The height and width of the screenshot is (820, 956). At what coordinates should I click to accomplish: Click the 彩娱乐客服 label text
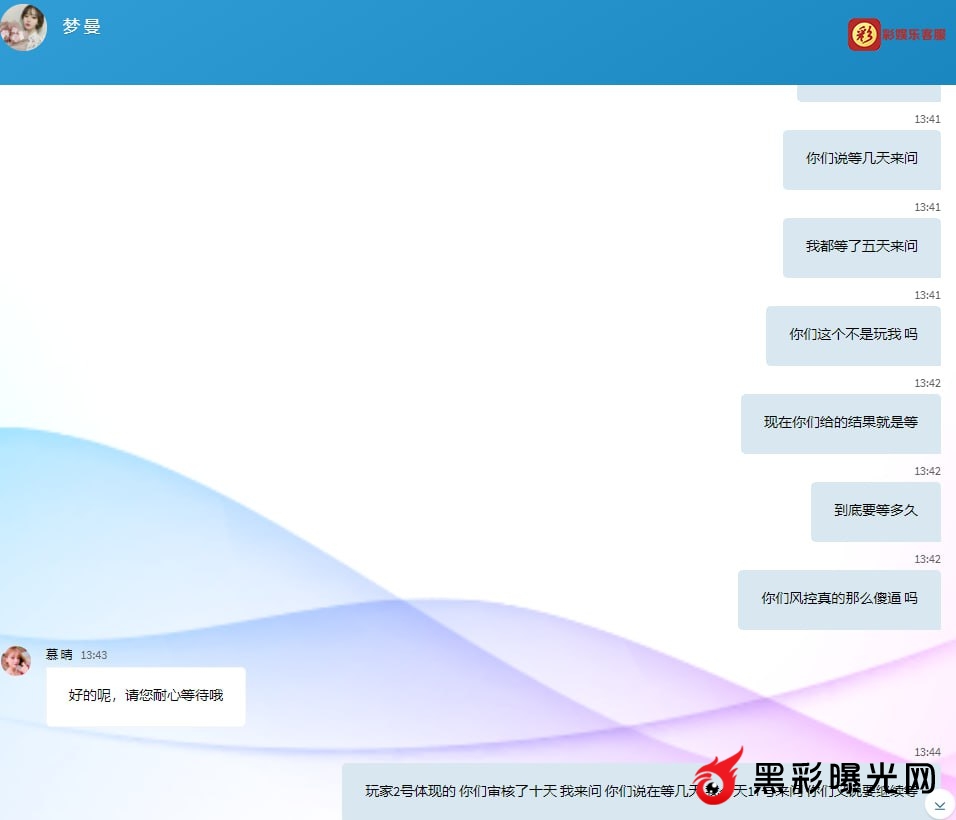click(x=913, y=35)
